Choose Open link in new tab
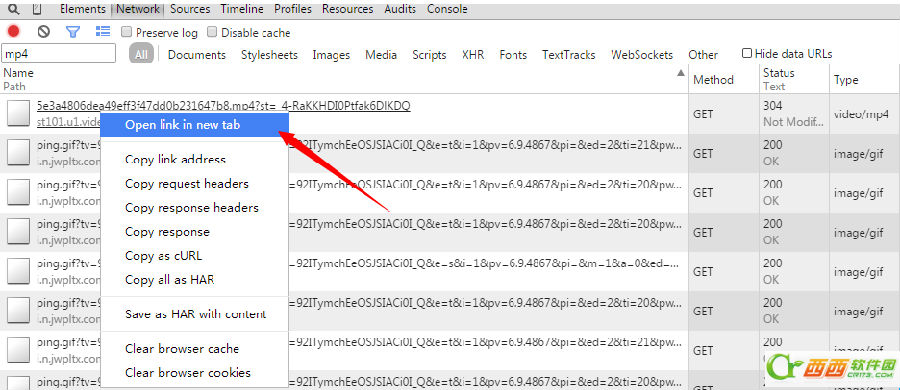This screenshot has width=900, height=390. pyautogui.click(x=194, y=125)
